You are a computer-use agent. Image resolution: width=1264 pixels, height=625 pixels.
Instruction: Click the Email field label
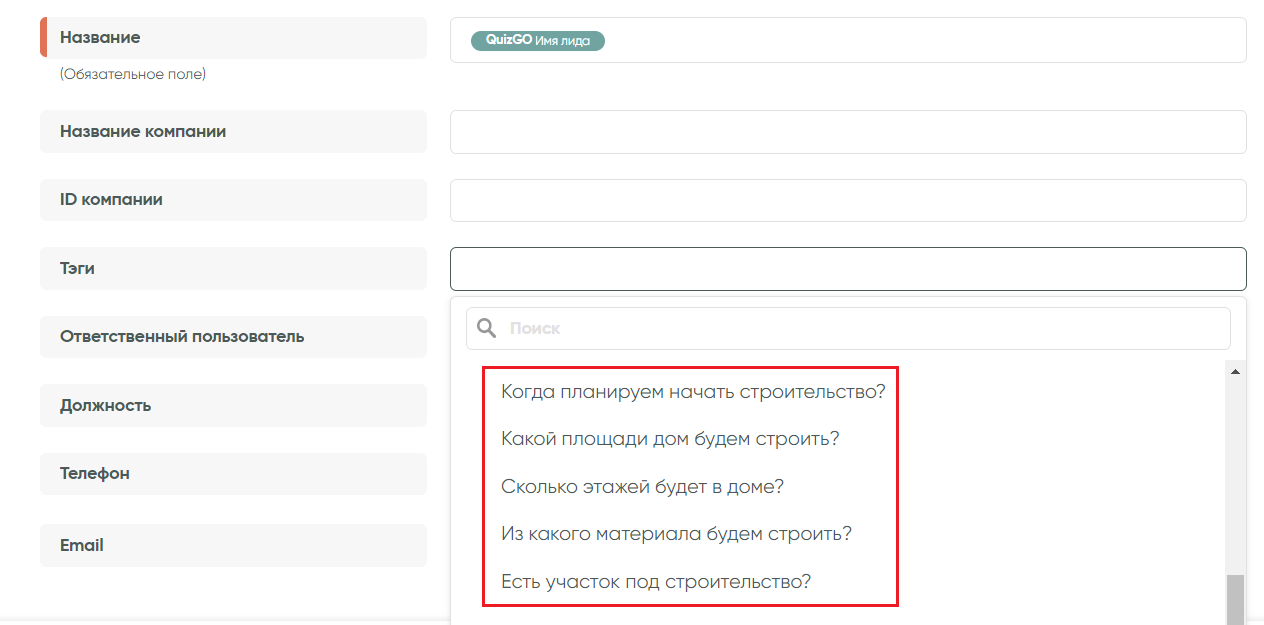[82, 546]
